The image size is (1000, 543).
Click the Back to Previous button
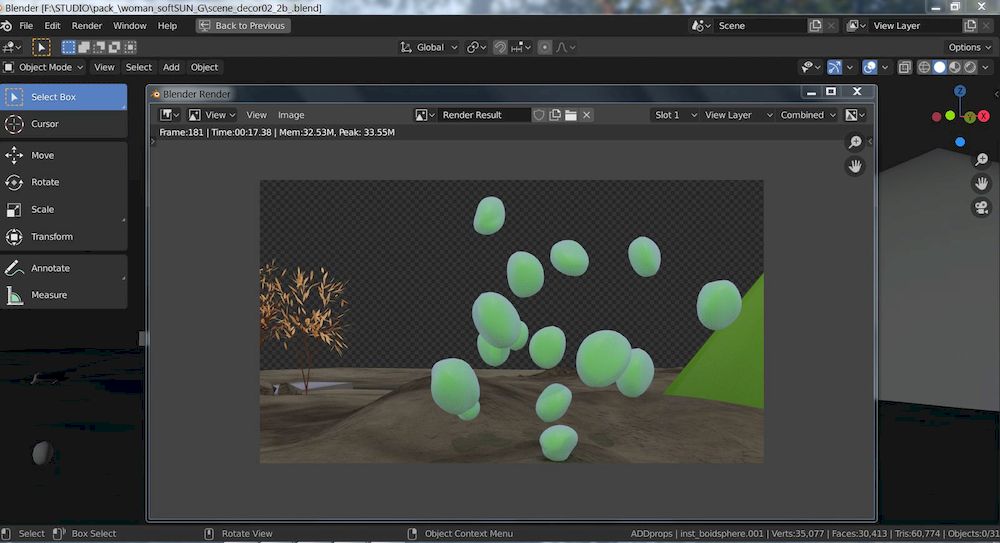(x=243, y=25)
